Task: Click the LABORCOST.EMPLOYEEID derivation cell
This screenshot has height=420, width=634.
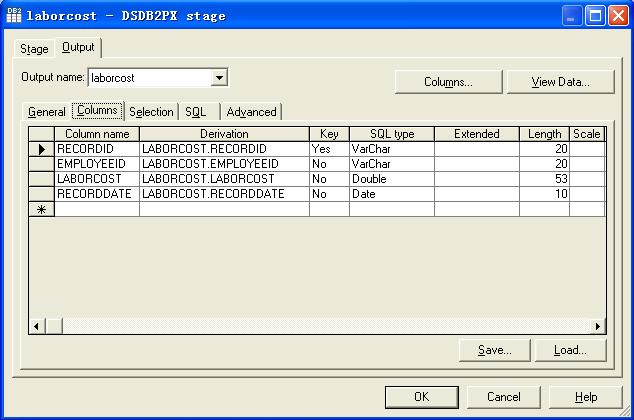Action: (x=224, y=164)
